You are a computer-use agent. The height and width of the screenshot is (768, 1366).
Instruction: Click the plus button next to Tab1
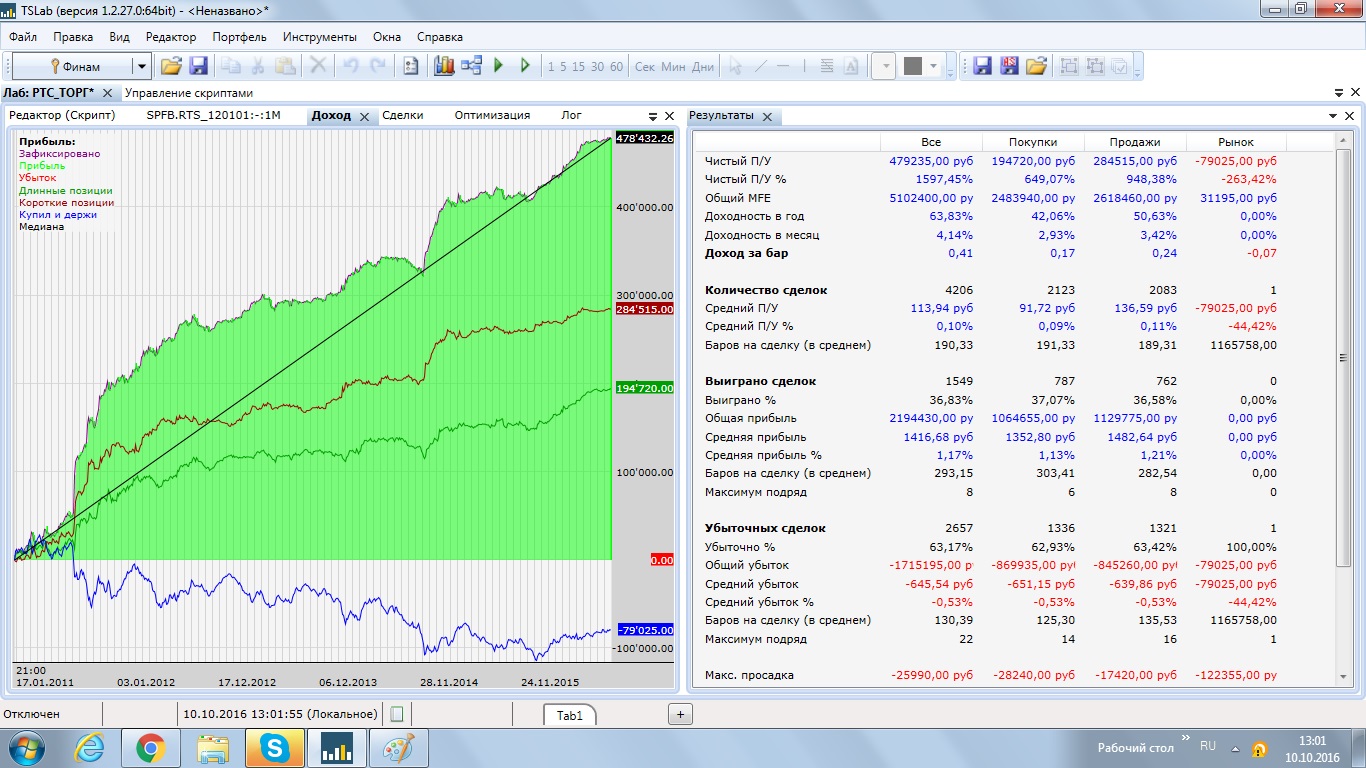click(680, 714)
